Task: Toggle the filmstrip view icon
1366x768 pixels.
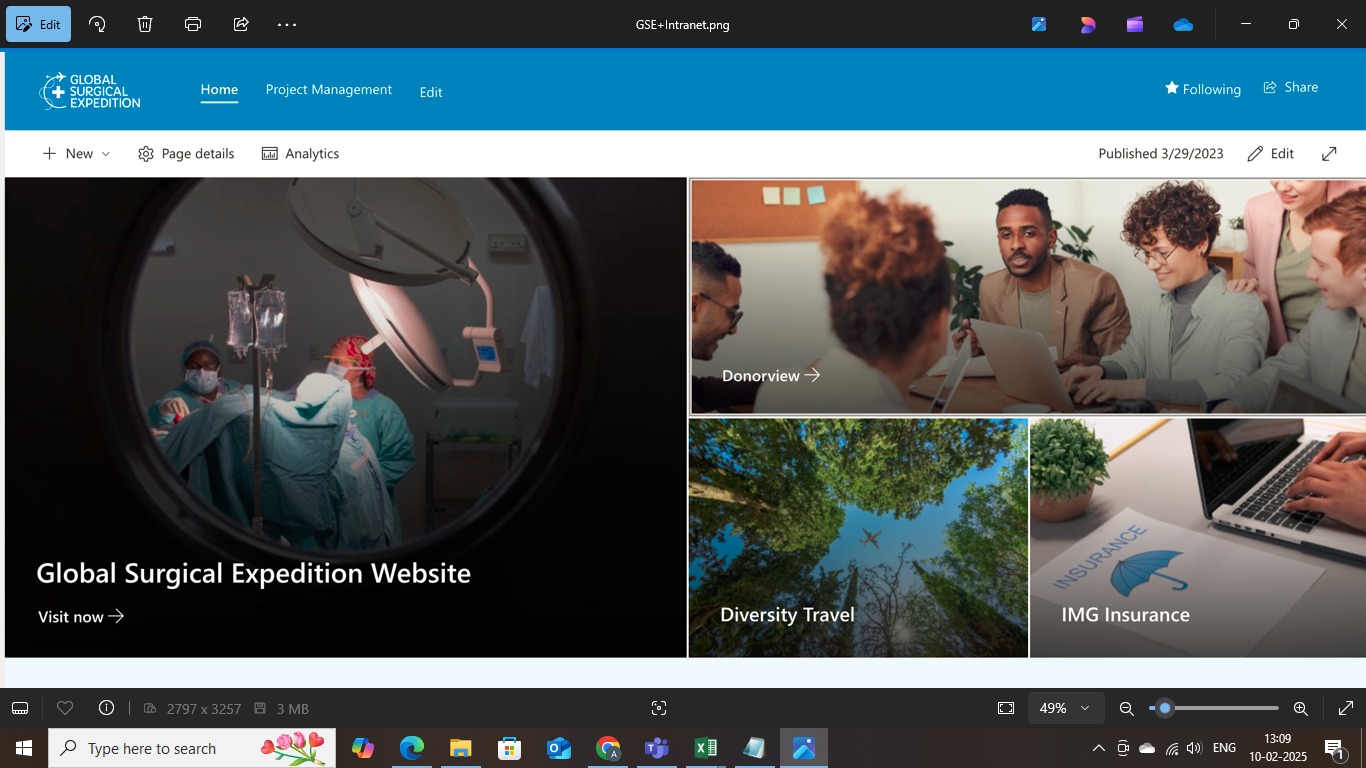Action: click(x=20, y=708)
